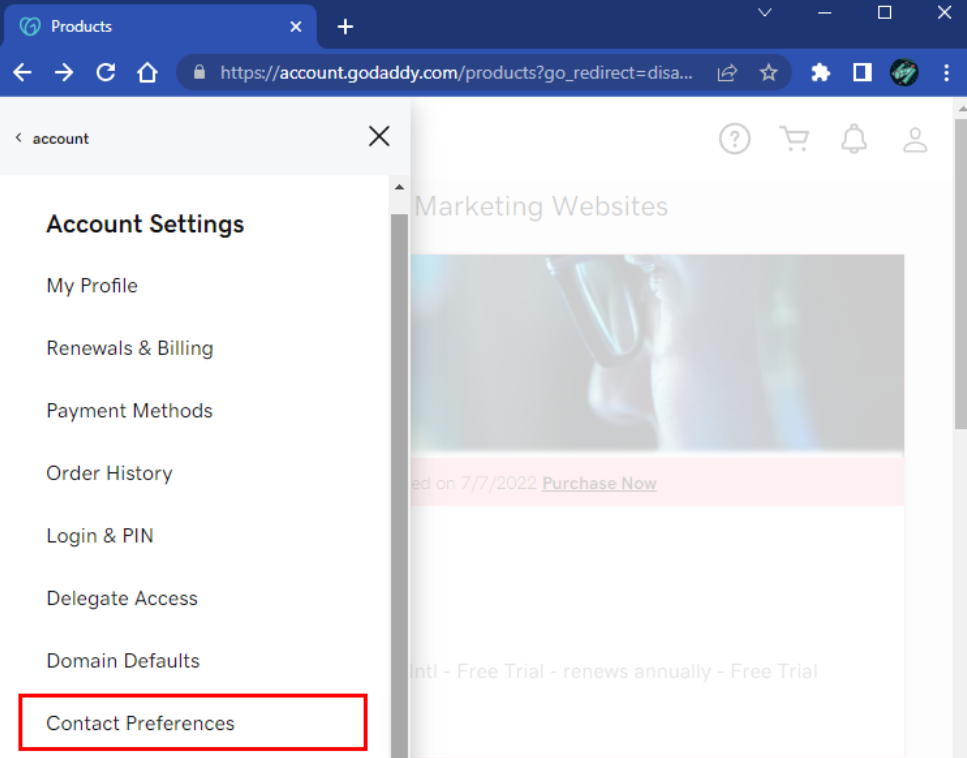Open the Chrome three-dot menu

[x=946, y=73]
